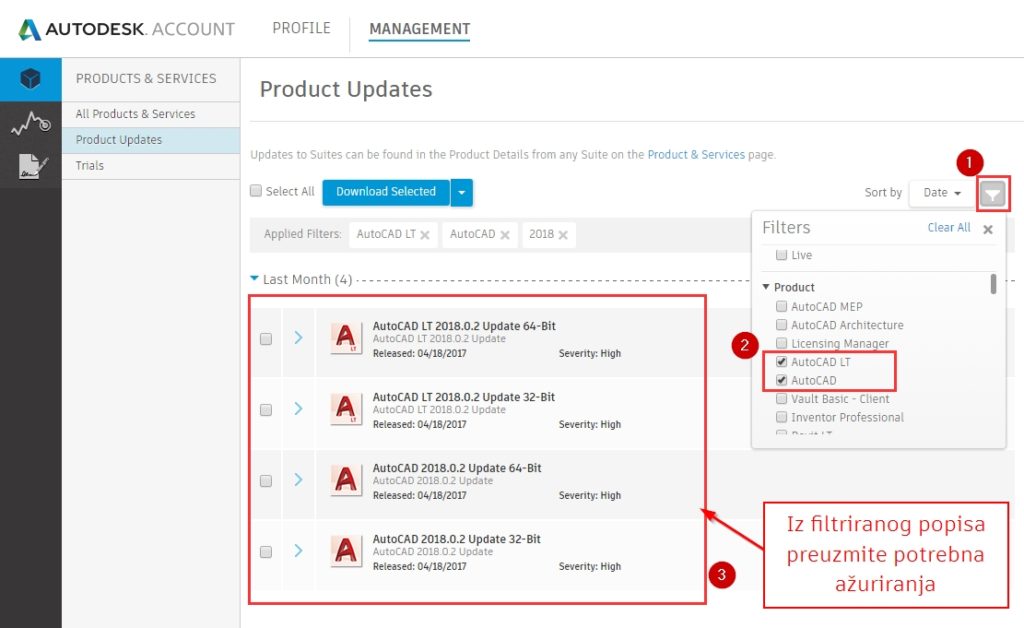Uncheck the AutoCAD LT filter checkbox

pos(782,362)
